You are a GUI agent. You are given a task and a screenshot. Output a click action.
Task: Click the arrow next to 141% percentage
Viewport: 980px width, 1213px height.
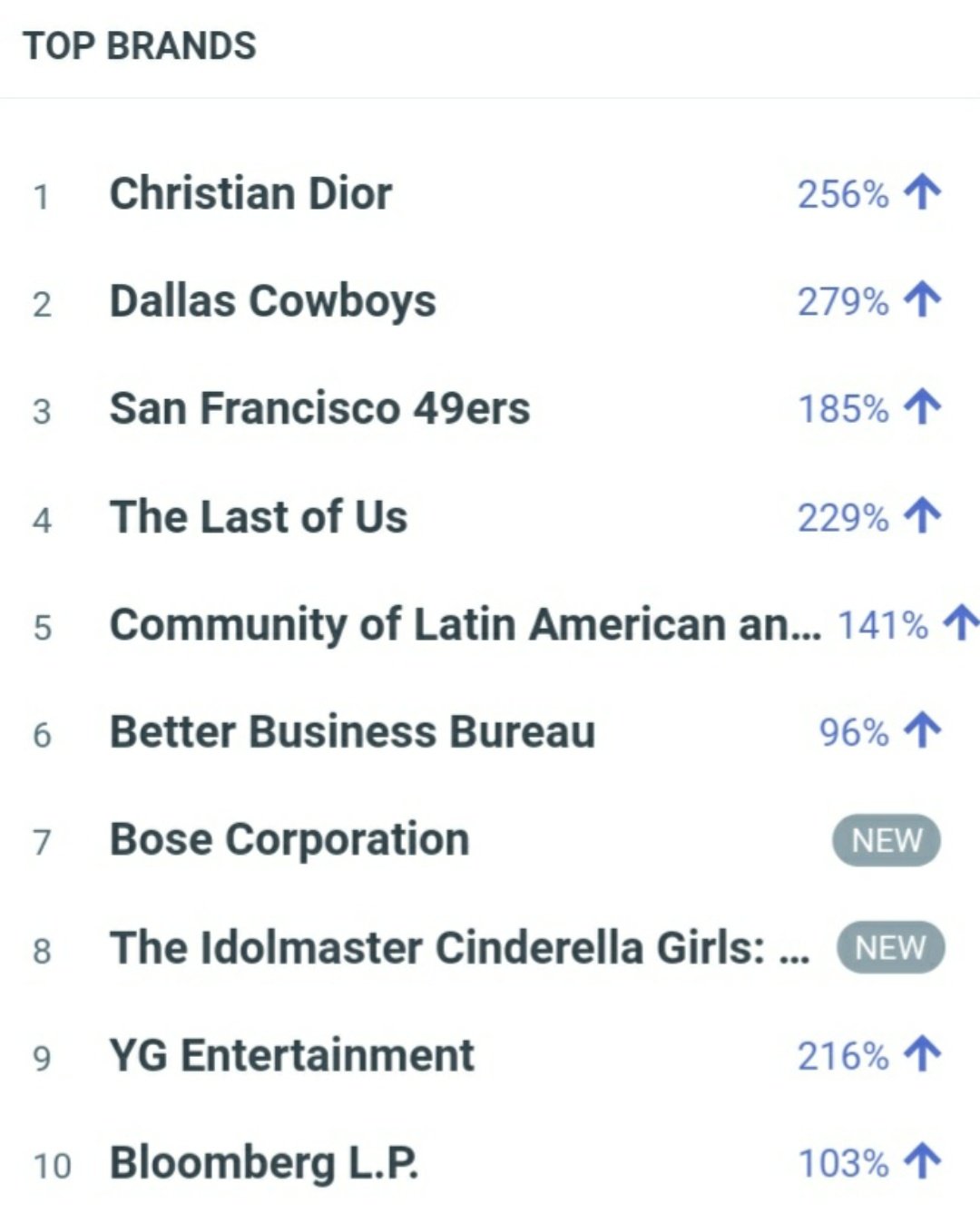[x=962, y=624]
